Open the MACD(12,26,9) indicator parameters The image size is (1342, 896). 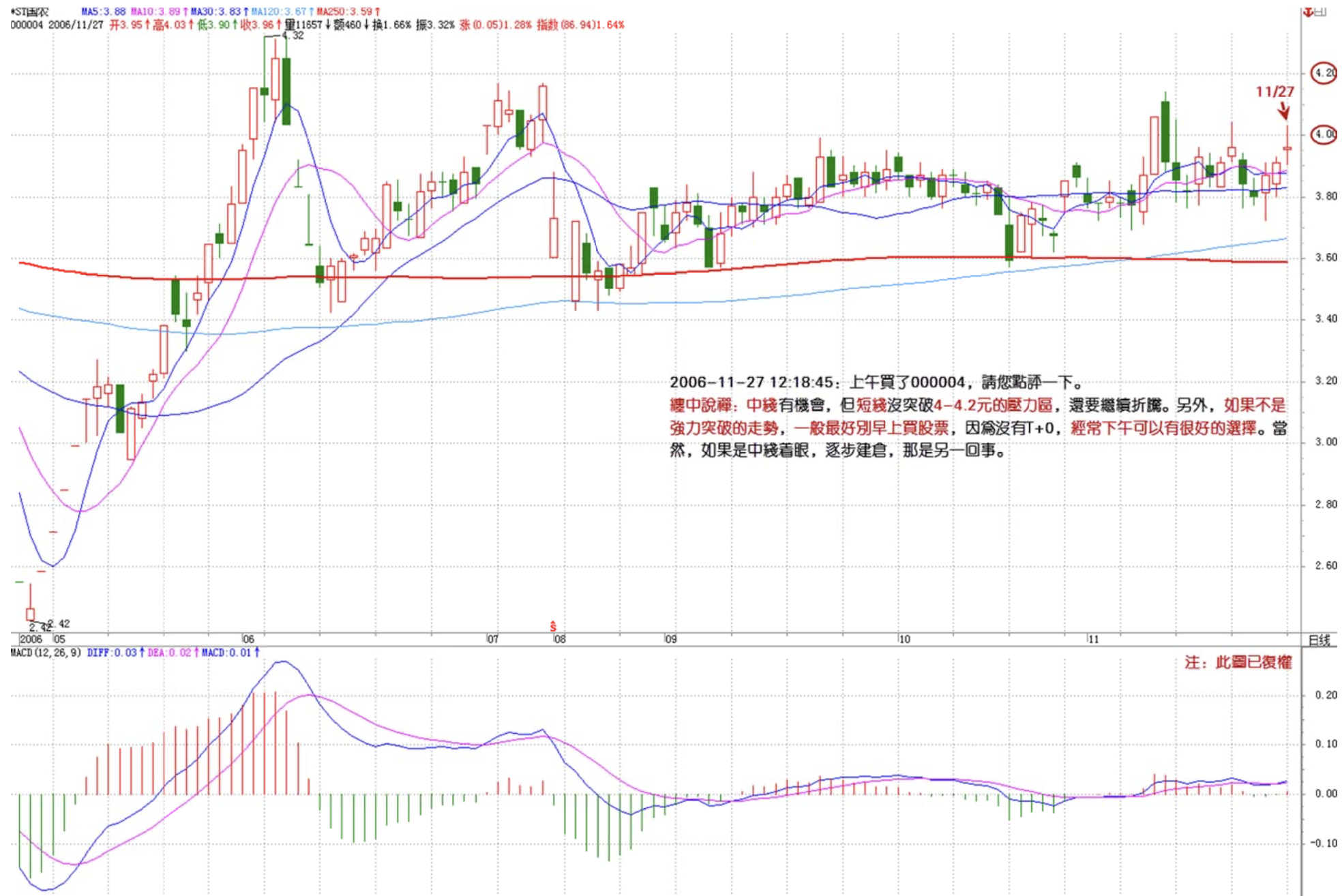pos(46,653)
